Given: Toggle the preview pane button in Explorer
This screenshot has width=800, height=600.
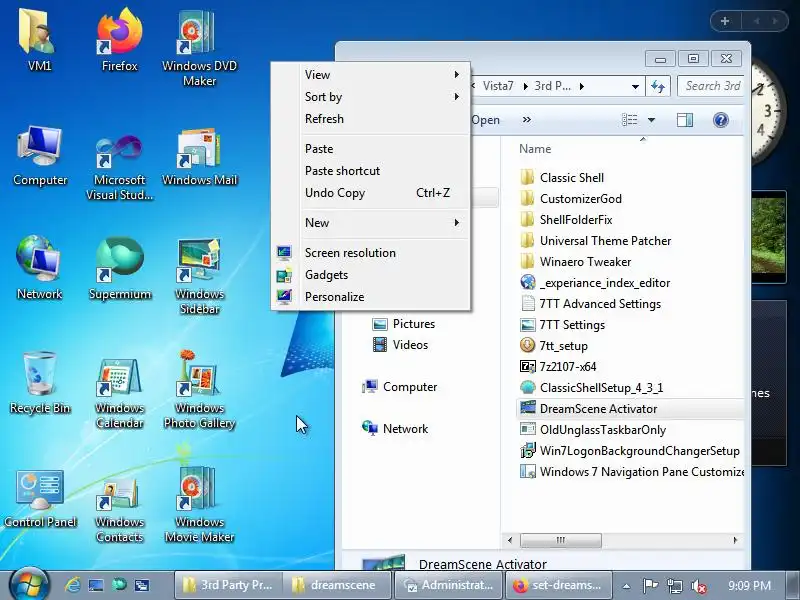Looking at the screenshot, I should pyautogui.click(x=685, y=120).
